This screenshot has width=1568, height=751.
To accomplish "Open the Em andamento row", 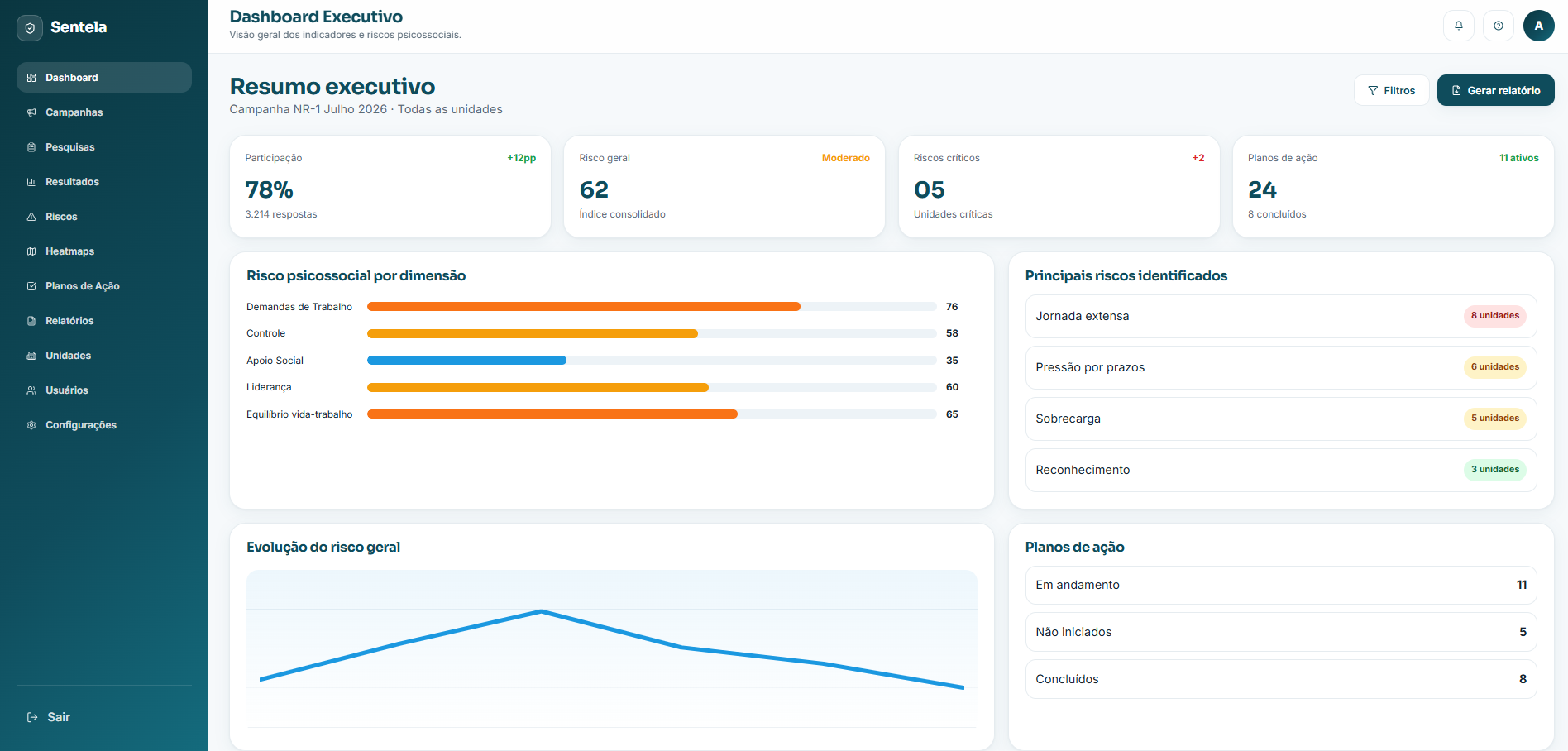I will (1281, 585).
